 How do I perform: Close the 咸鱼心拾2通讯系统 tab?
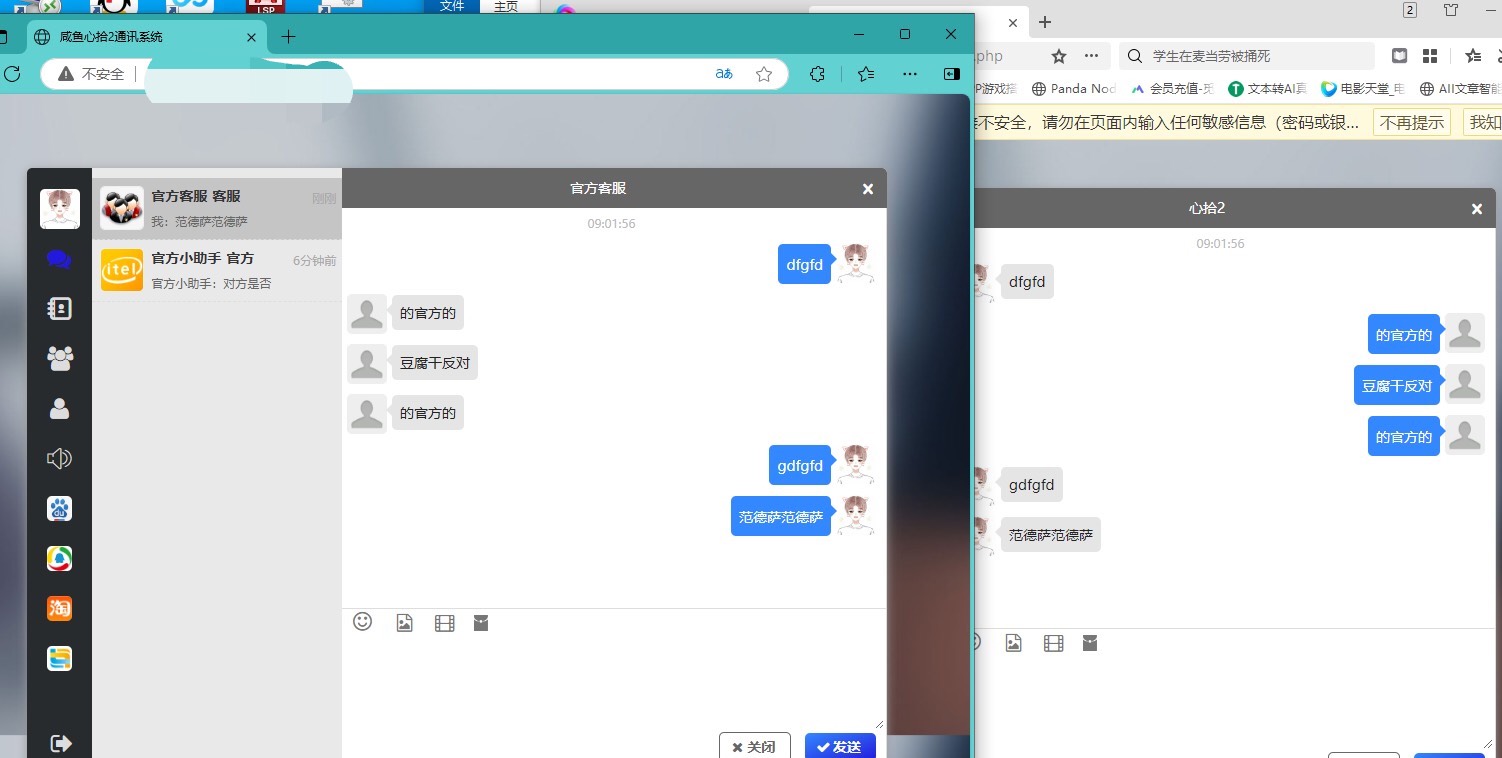click(x=252, y=37)
